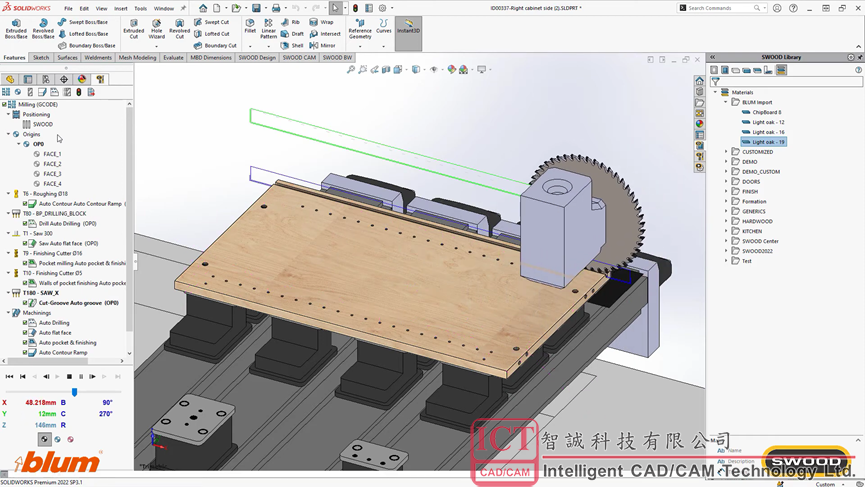This screenshot has height=487, width=865.
Task: Select the Intersect tool
Action: coord(324,34)
